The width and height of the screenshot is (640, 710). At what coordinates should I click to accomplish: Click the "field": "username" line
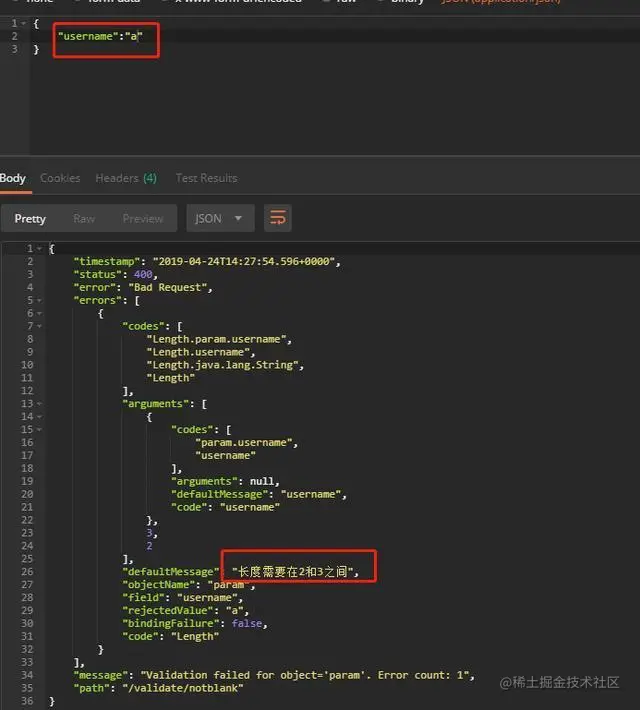click(183, 598)
